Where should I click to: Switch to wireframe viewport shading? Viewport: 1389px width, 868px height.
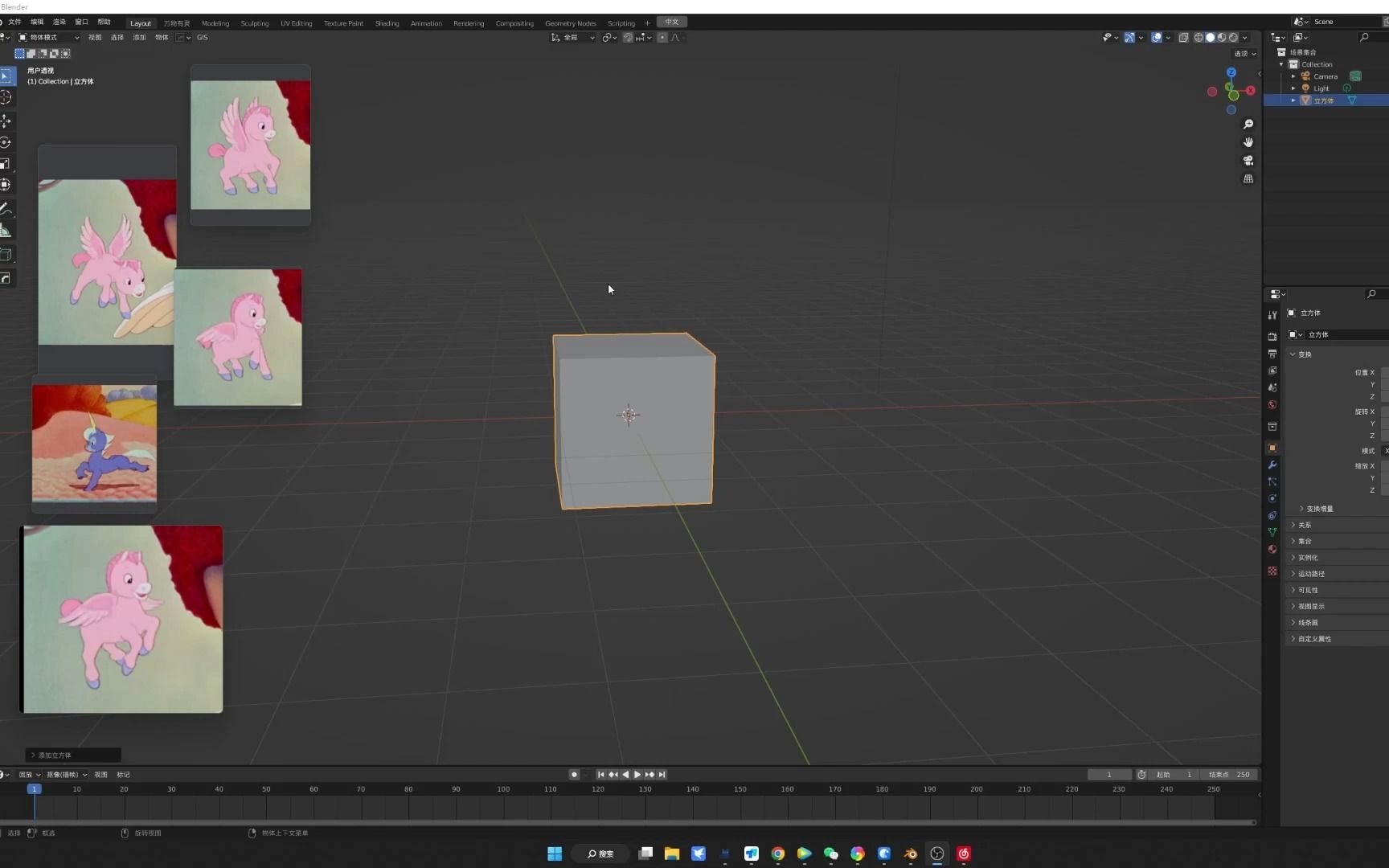1198,37
